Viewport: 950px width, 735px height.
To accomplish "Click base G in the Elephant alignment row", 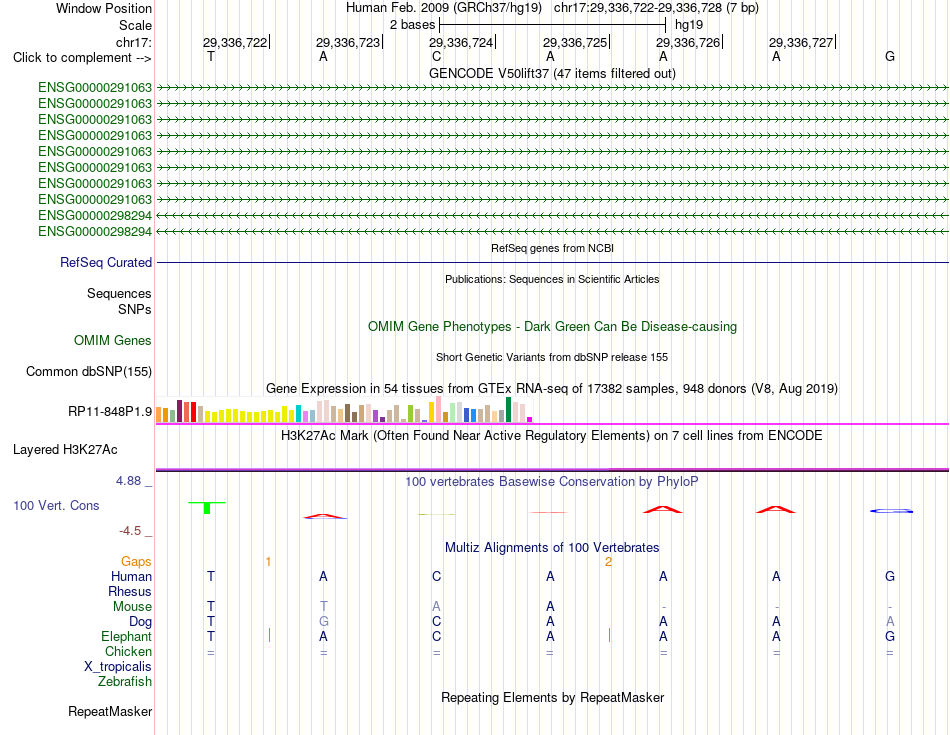I will [889, 637].
